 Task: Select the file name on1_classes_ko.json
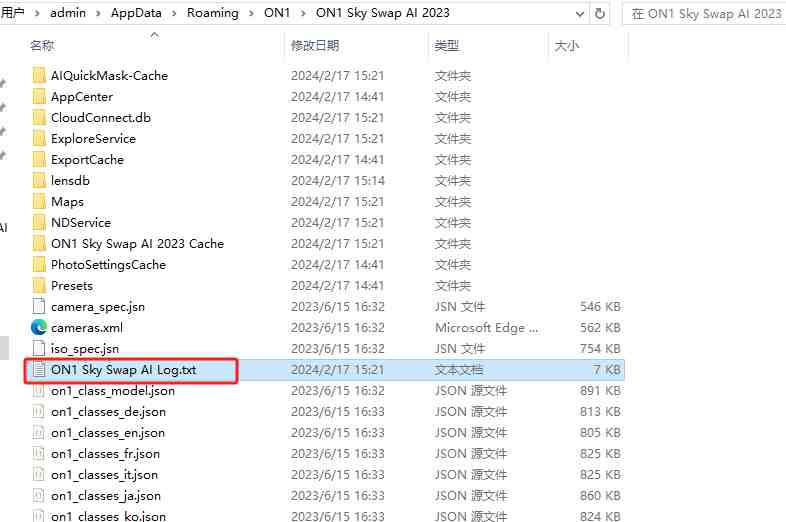point(108,516)
